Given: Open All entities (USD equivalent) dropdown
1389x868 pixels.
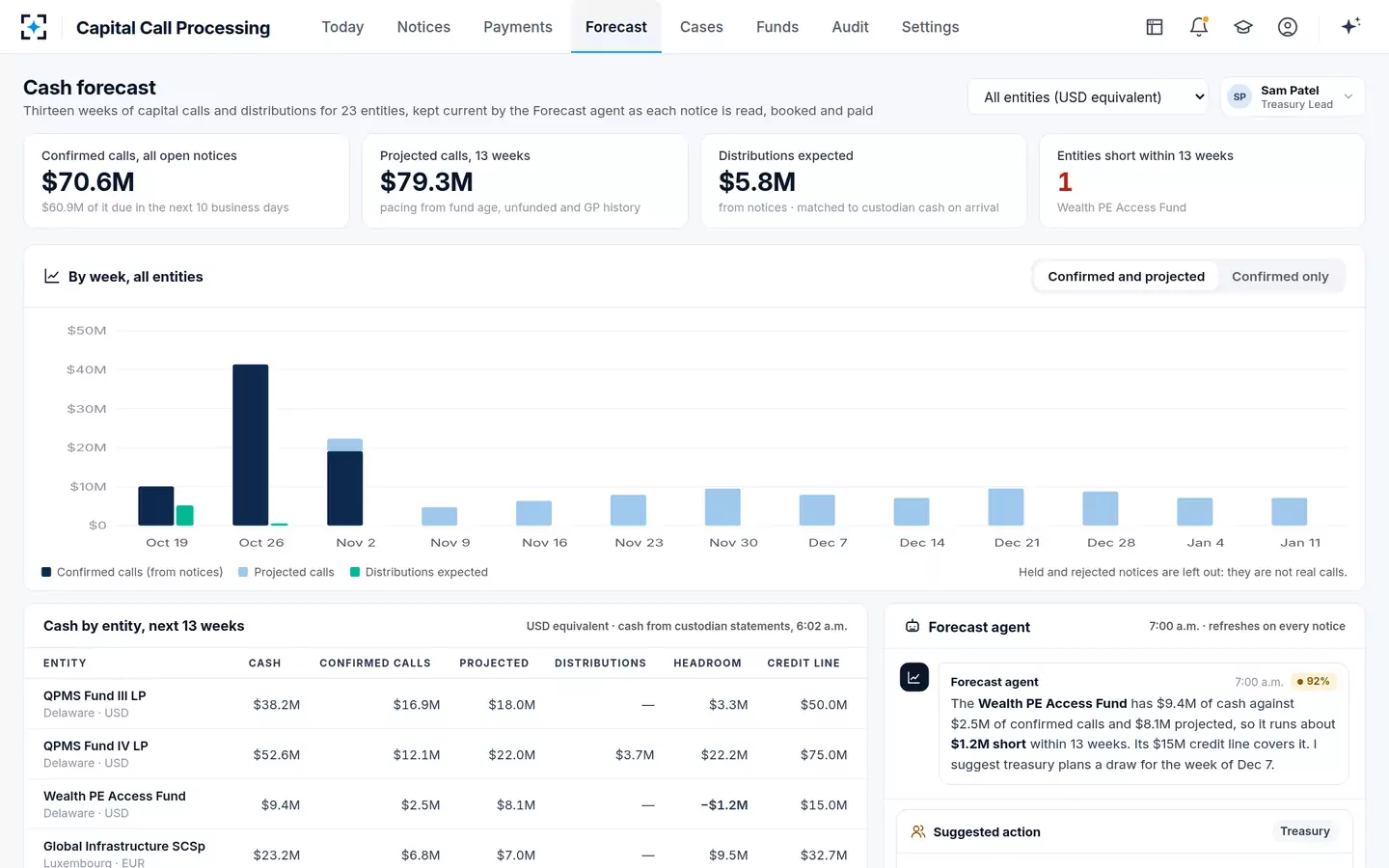Looking at the screenshot, I should coord(1088,96).
